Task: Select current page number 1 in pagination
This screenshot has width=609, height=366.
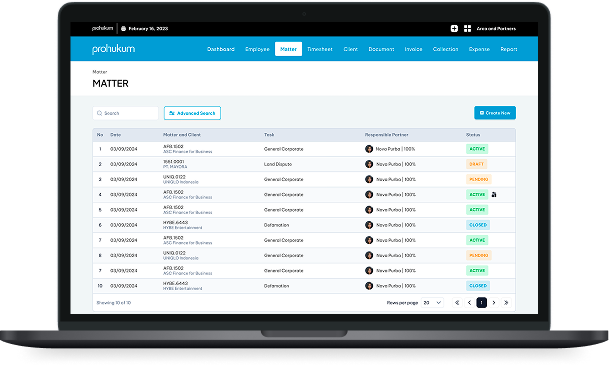Action: coord(482,303)
